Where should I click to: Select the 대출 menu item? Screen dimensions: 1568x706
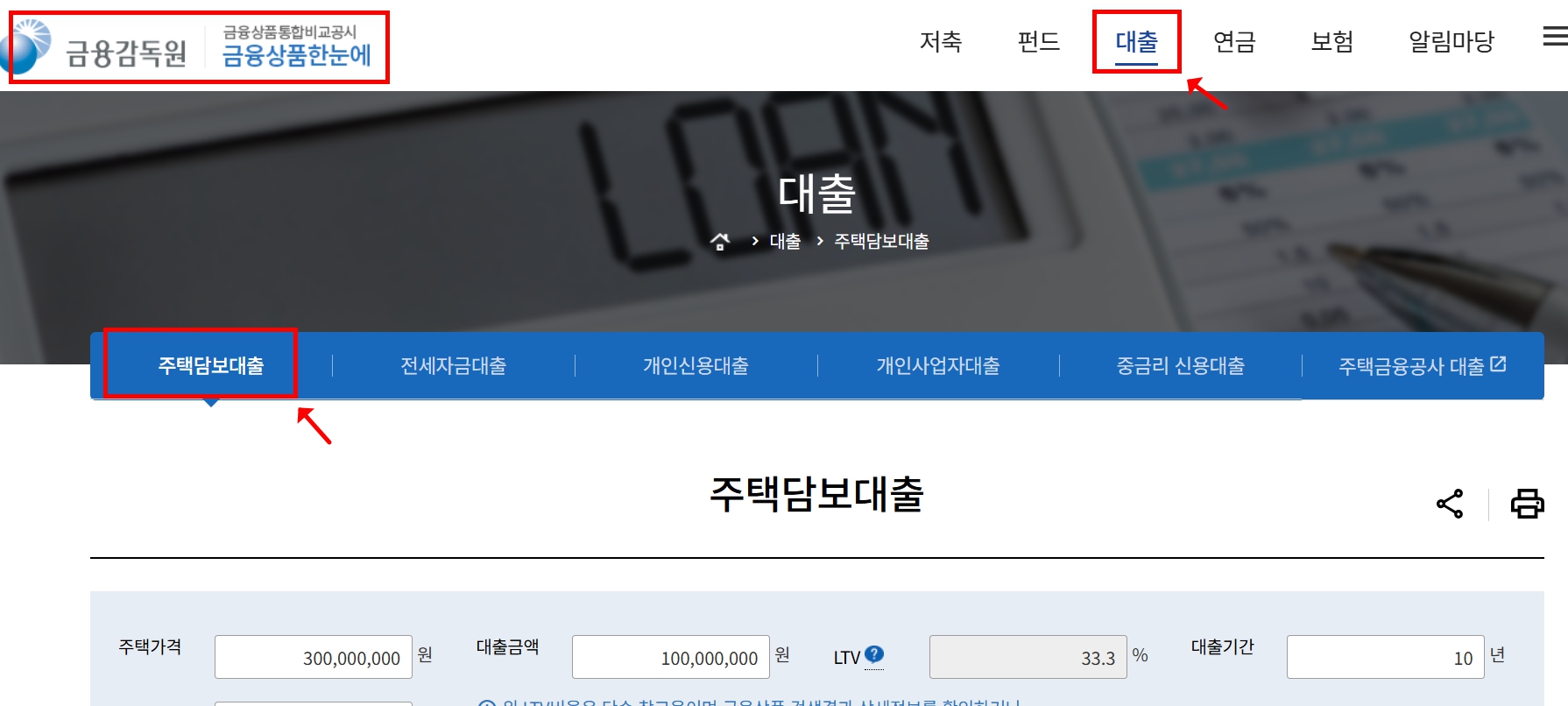[x=1137, y=41]
